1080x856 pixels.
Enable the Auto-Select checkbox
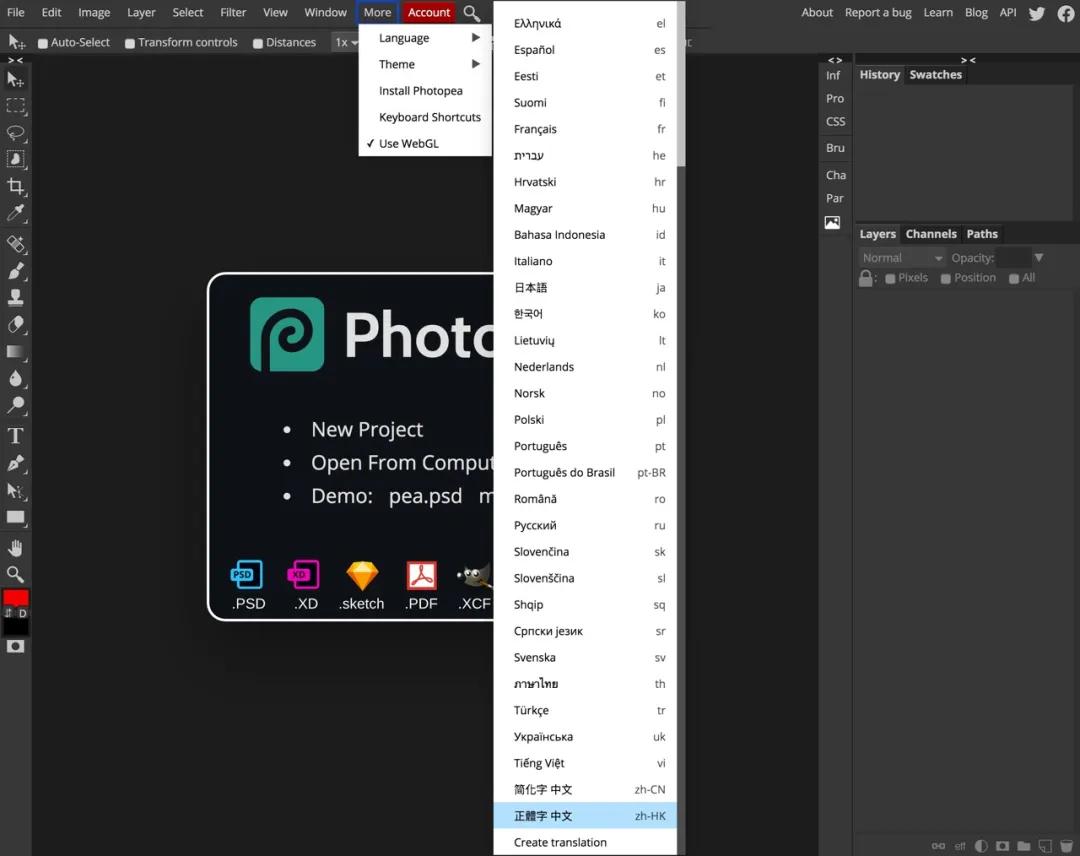43,43
